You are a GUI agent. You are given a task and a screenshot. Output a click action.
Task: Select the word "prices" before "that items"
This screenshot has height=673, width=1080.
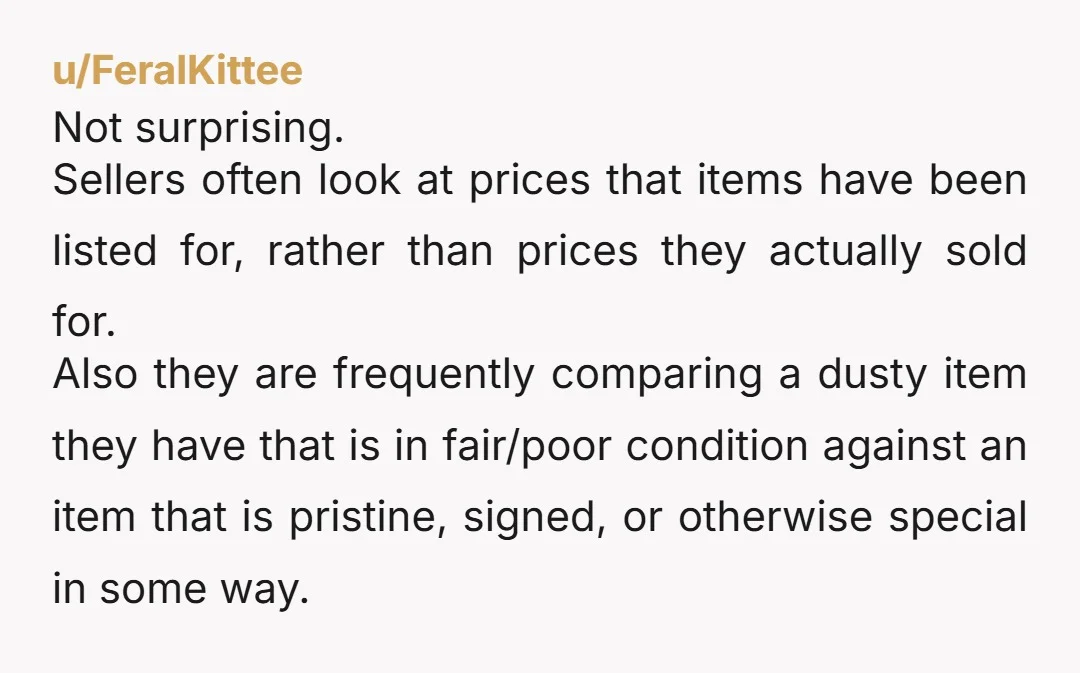click(x=529, y=182)
